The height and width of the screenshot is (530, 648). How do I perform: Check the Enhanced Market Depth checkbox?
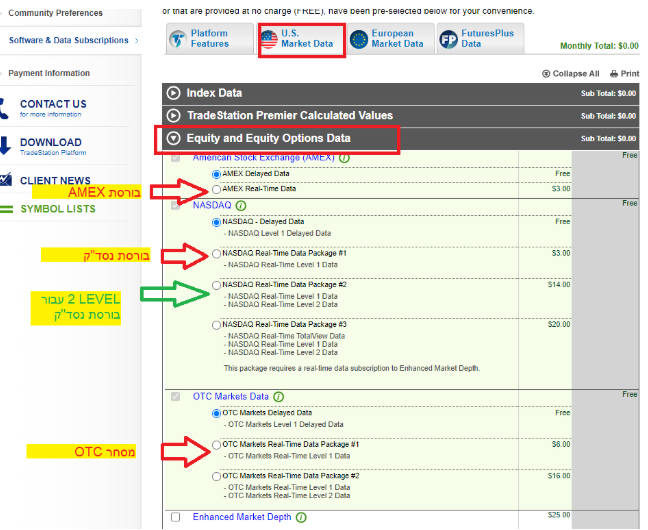pyautogui.click(x=176, y=517)
